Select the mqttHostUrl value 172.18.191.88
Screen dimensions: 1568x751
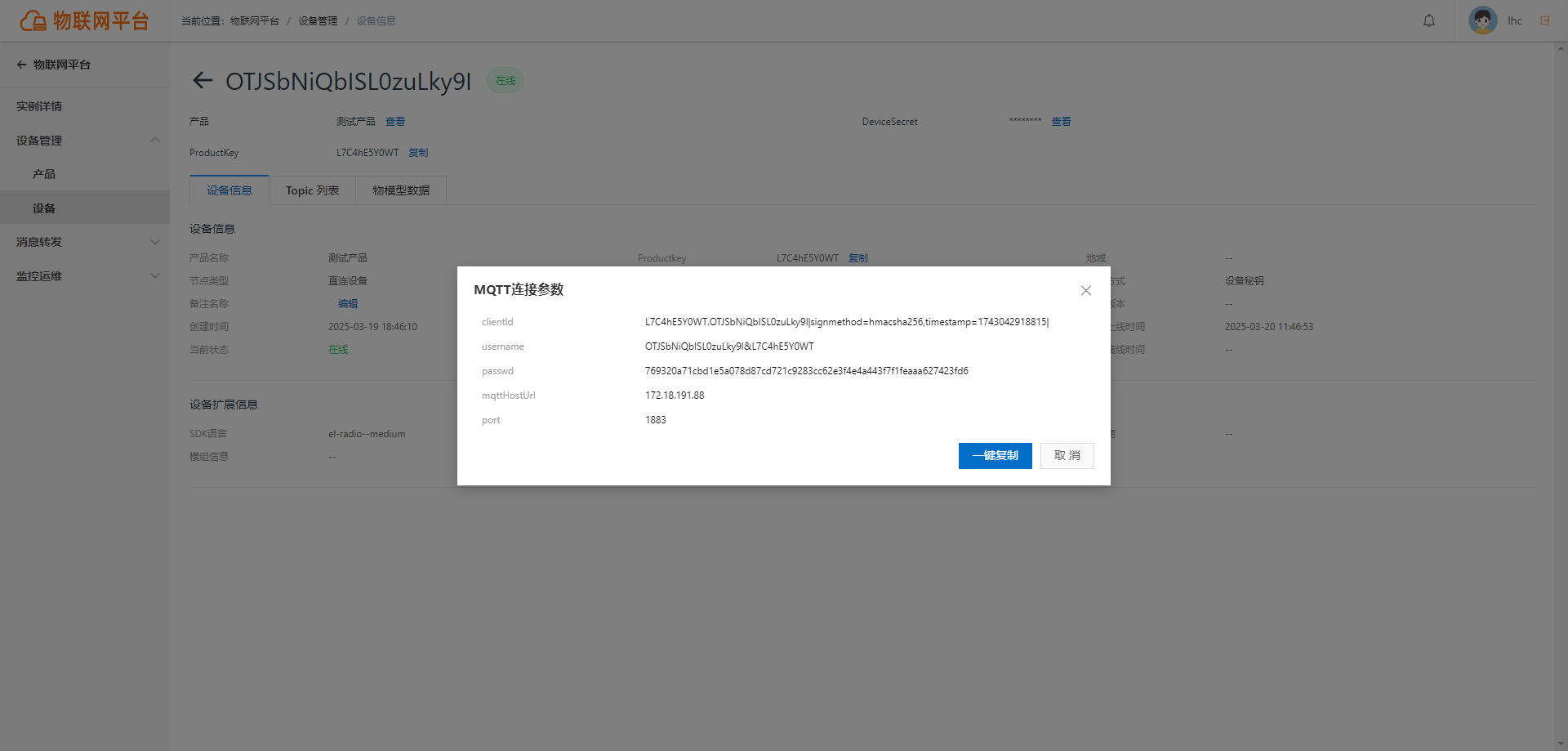[675, 396]
